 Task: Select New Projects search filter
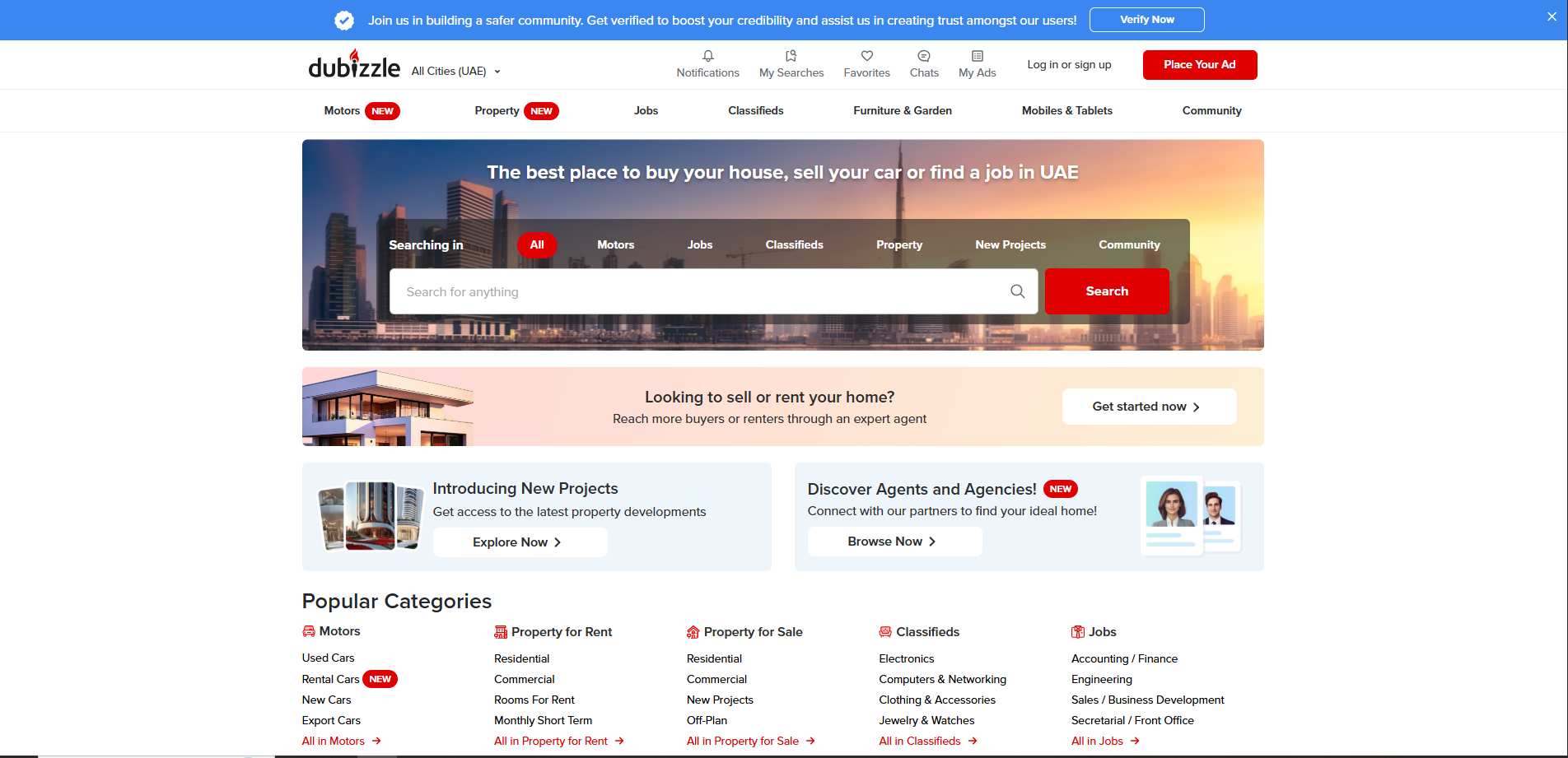[1010, 245]
